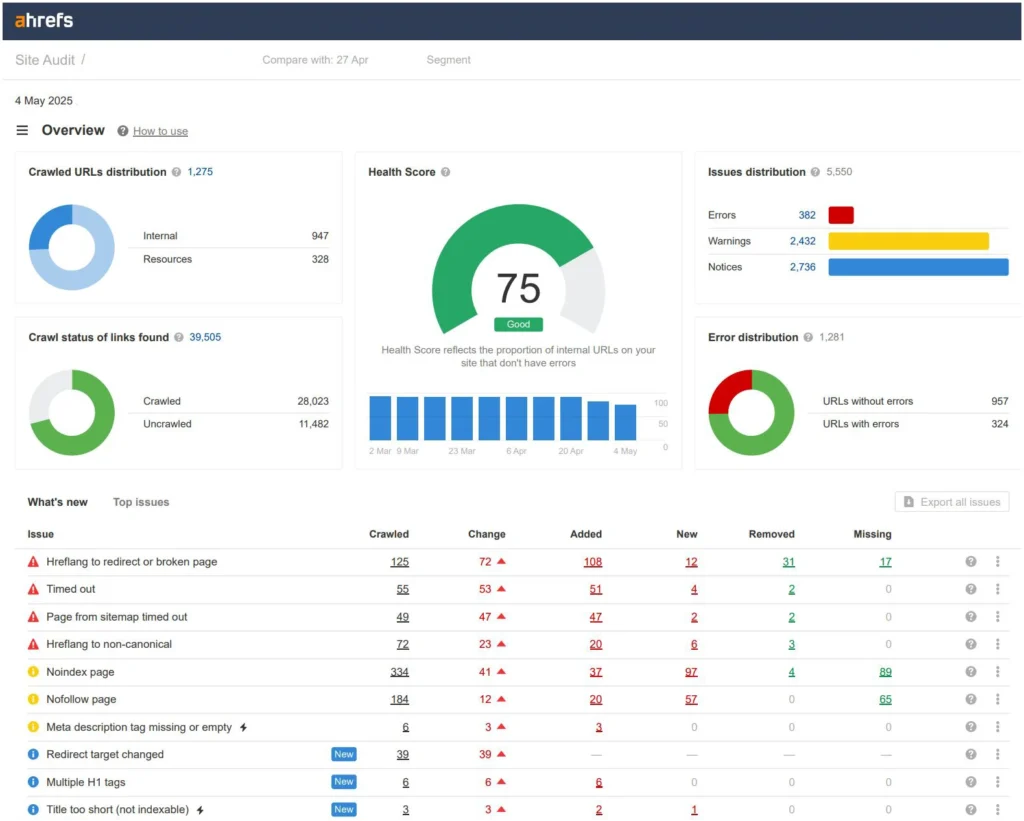1024x821 pixels.
Task: Click the 2,432 warnings count
Action: [x=803, y=241]
